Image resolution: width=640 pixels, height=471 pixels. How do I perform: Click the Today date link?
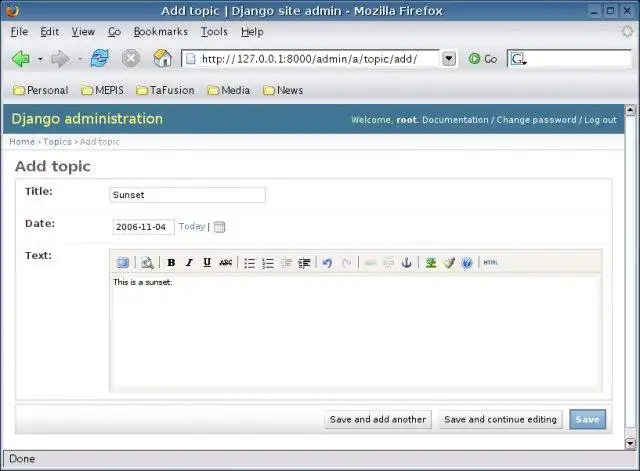191,226
